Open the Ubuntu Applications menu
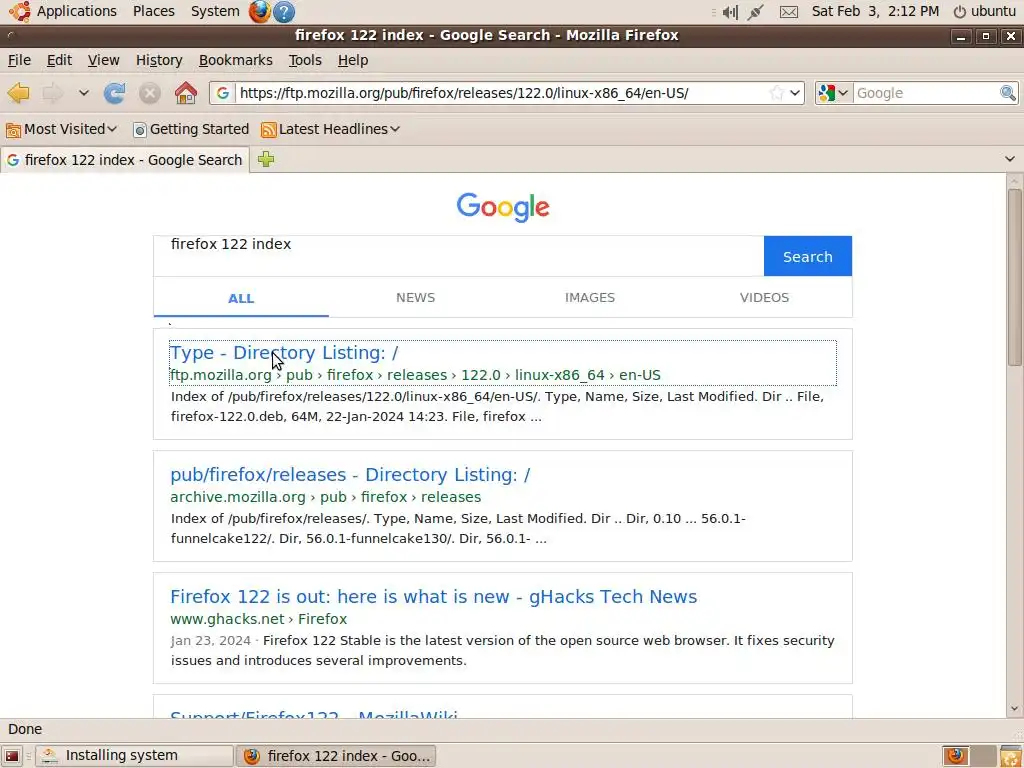The image size is (1024, 768). [63, 11]
